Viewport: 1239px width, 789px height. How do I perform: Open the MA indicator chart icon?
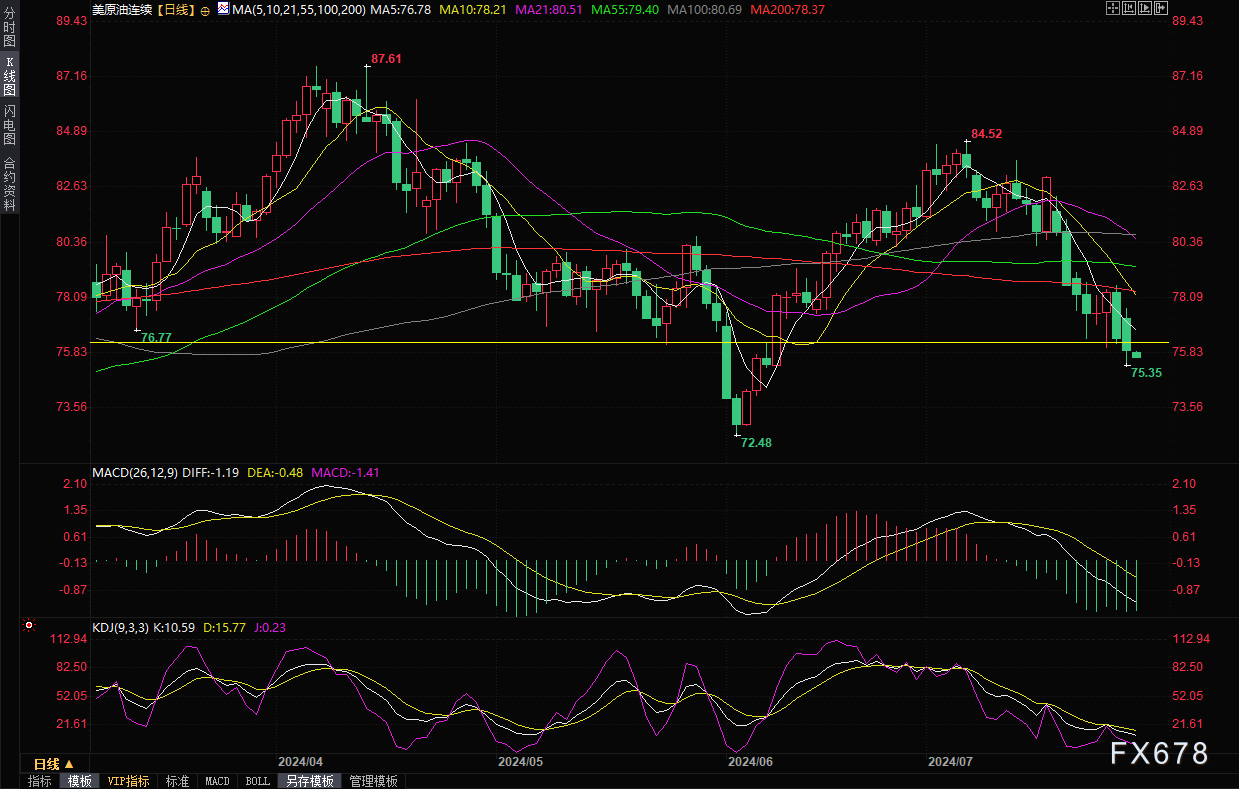coord(222,10)
